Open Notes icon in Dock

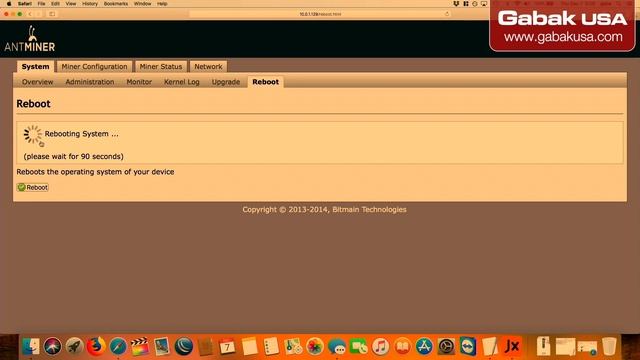[249, 347]
